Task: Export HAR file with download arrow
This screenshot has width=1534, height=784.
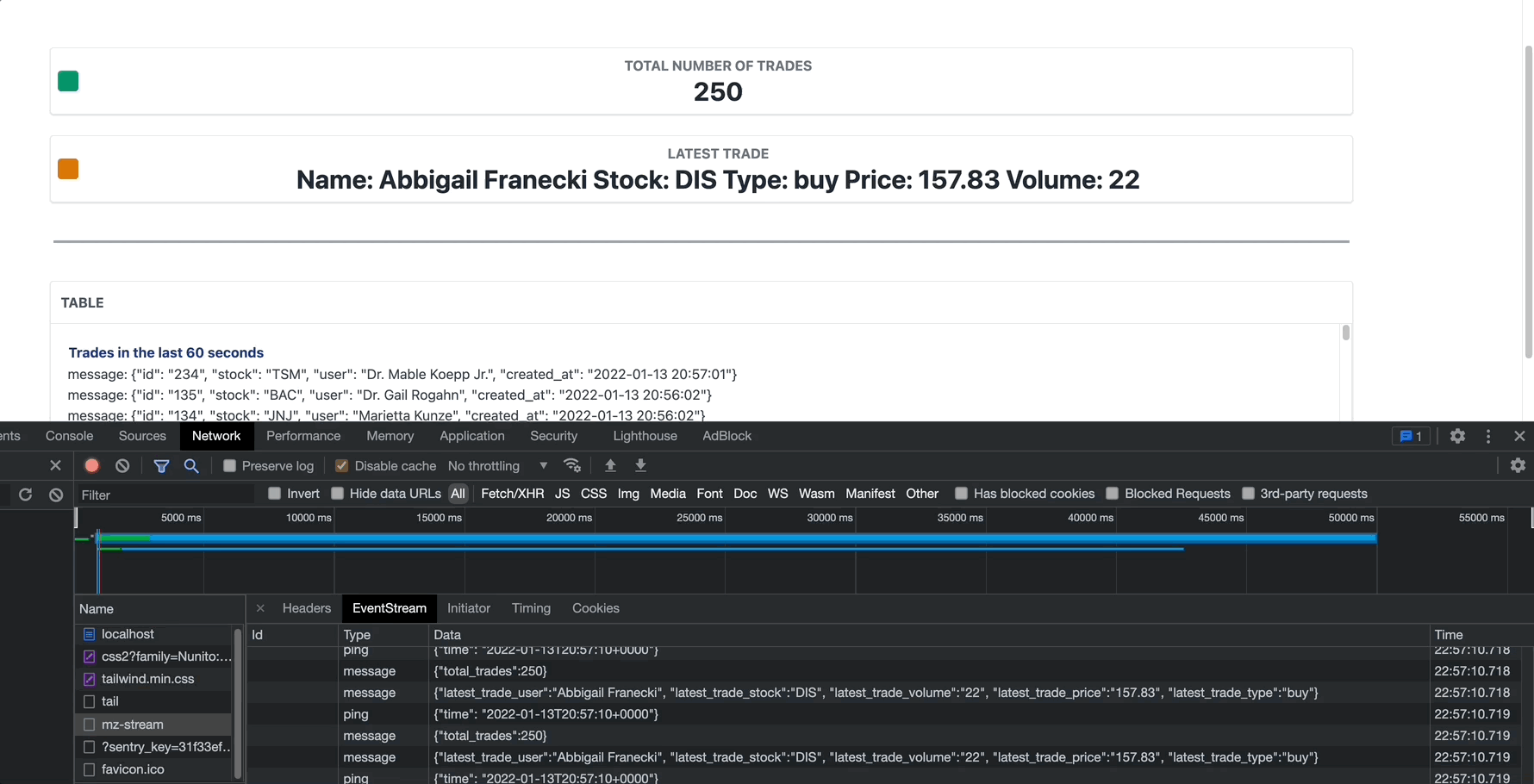Action: pyautogui.click(x=640, y=465)
